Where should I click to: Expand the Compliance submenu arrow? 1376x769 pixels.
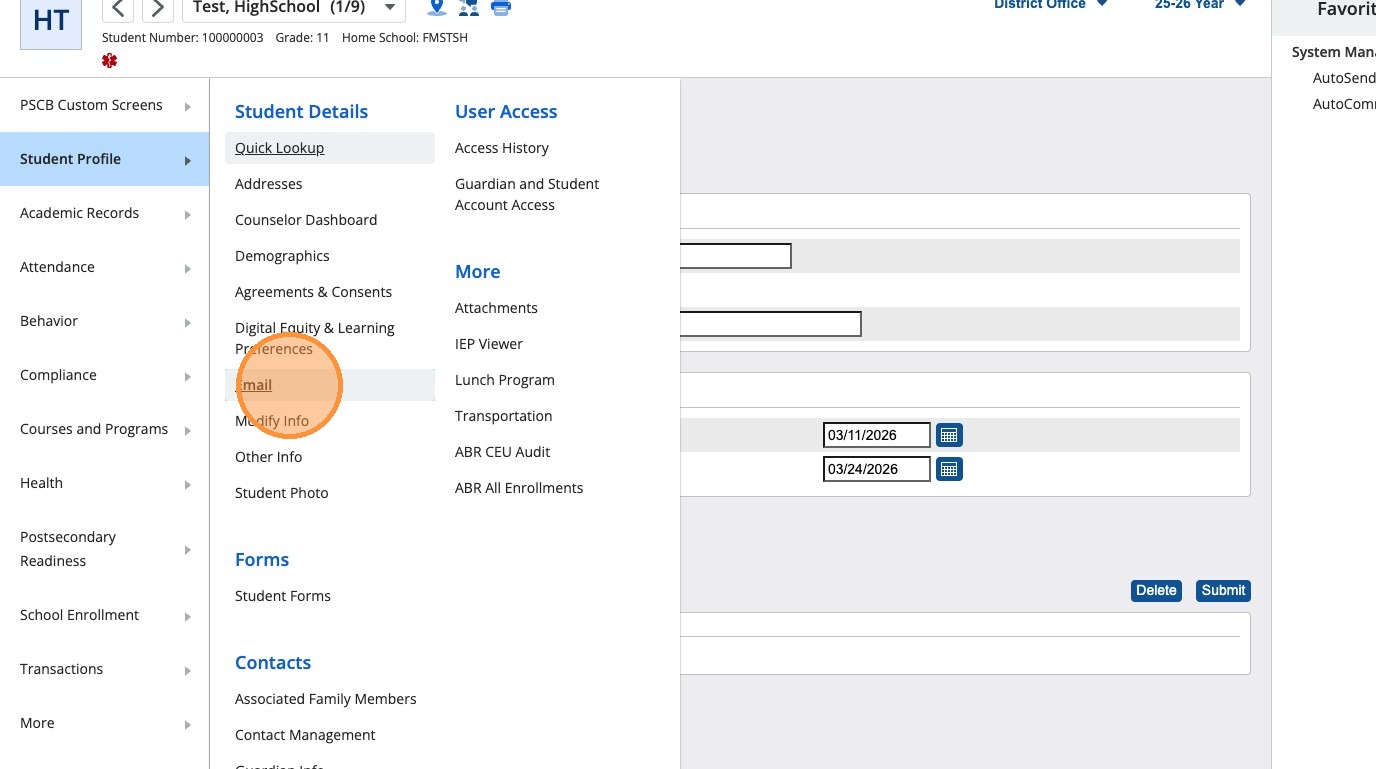(x=188, y=376)
